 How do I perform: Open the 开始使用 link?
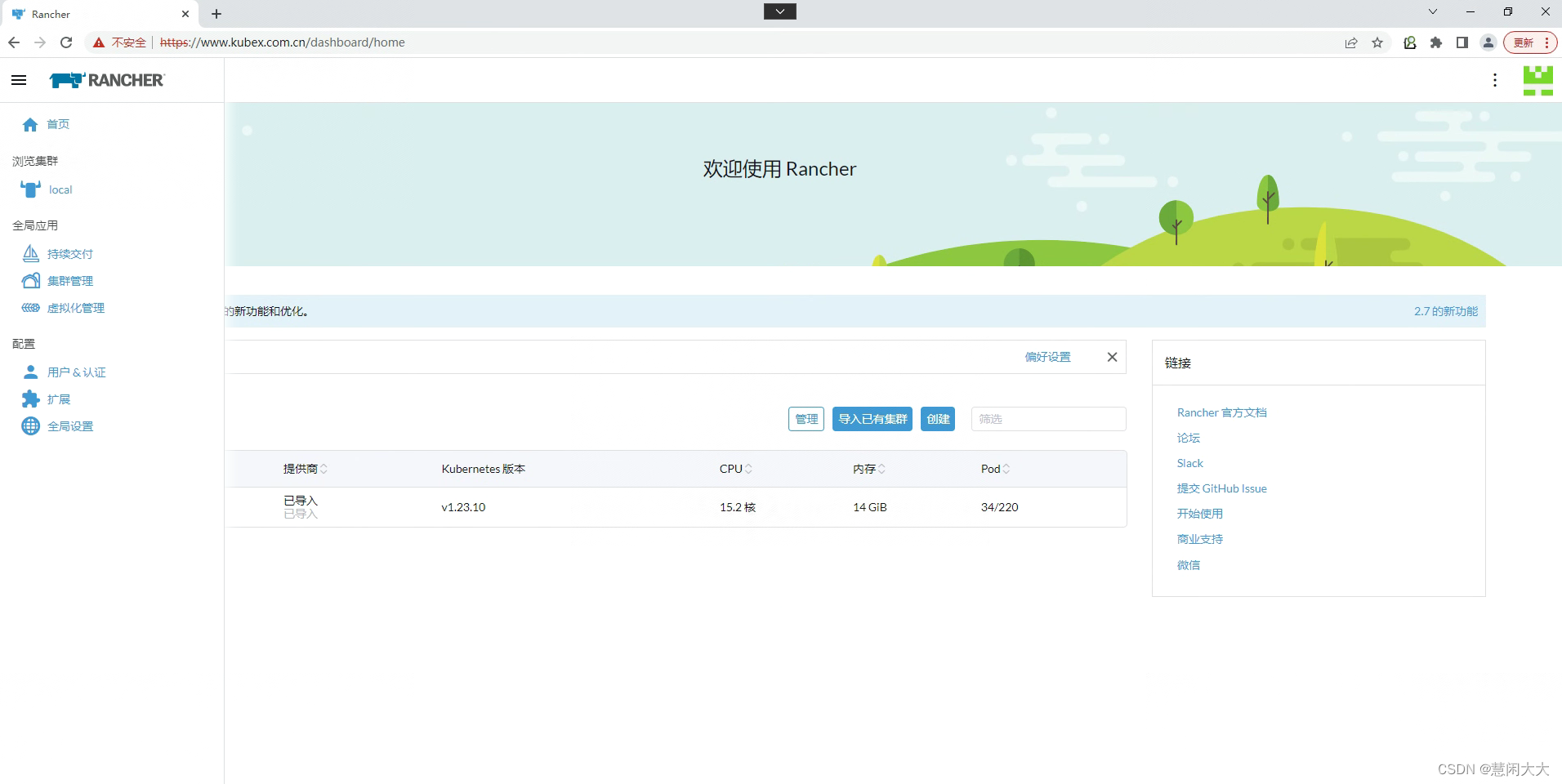(1200, 514)
